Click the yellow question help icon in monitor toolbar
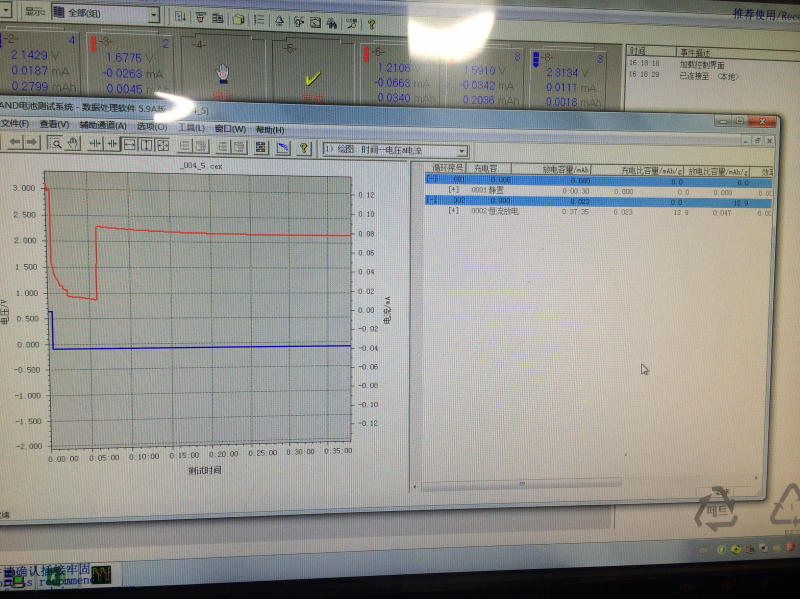This screenshot has width=800, height=599. pyautogui.click(x=371, y=23)
